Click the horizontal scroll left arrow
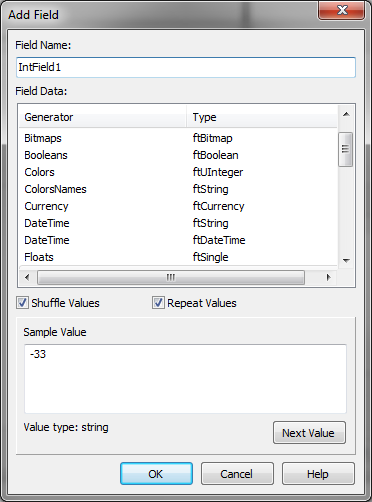Viewport: 372px width, 502px height. [x=27, y=277]
